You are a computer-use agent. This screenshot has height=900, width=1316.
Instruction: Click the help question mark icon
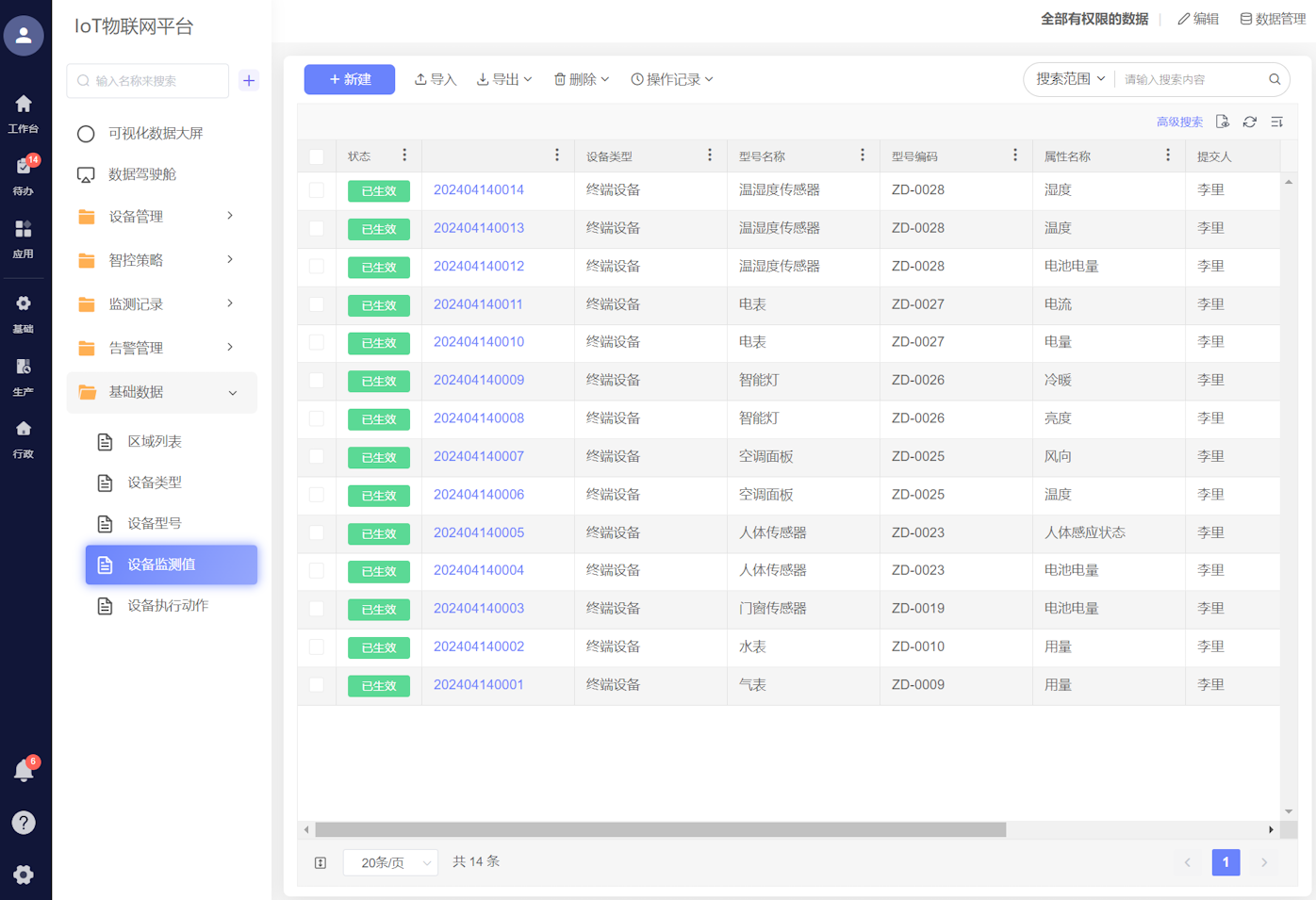(24, 823)
